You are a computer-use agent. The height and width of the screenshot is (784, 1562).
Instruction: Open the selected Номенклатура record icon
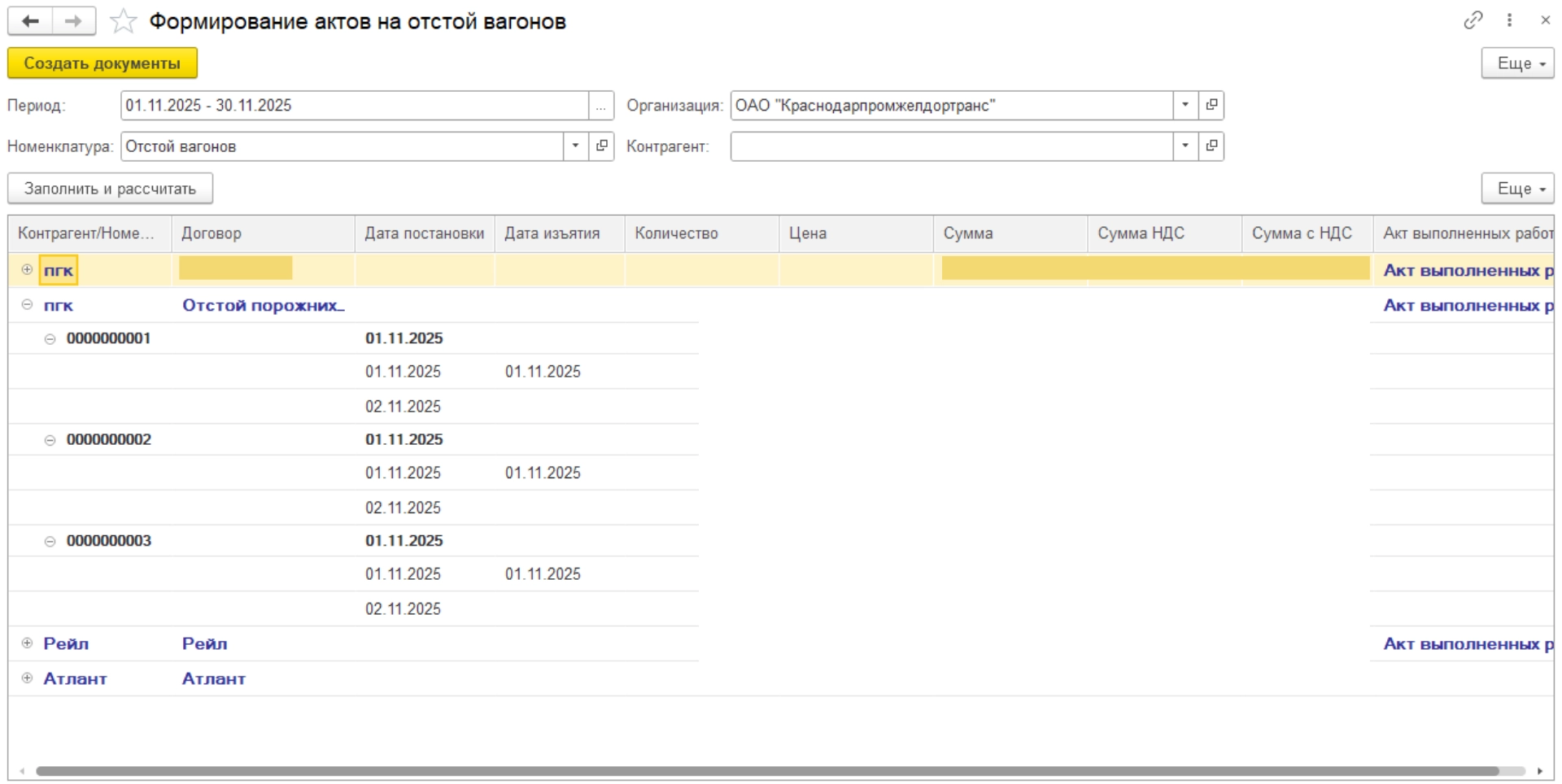[601, 146]
